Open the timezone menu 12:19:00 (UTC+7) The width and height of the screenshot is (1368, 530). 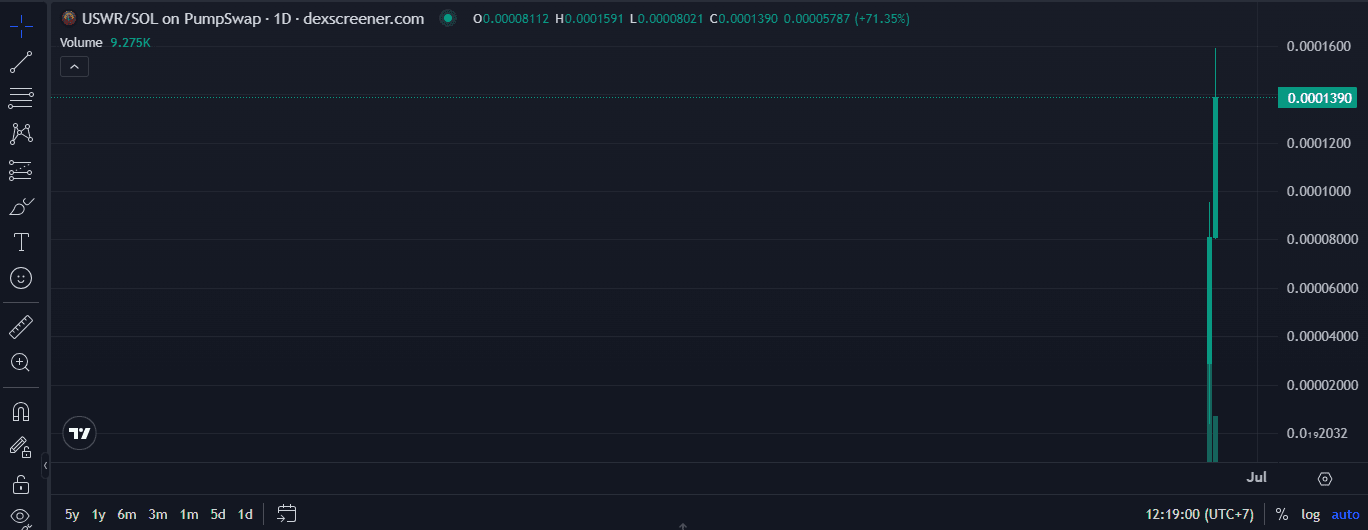click(x=1199, y=514)
